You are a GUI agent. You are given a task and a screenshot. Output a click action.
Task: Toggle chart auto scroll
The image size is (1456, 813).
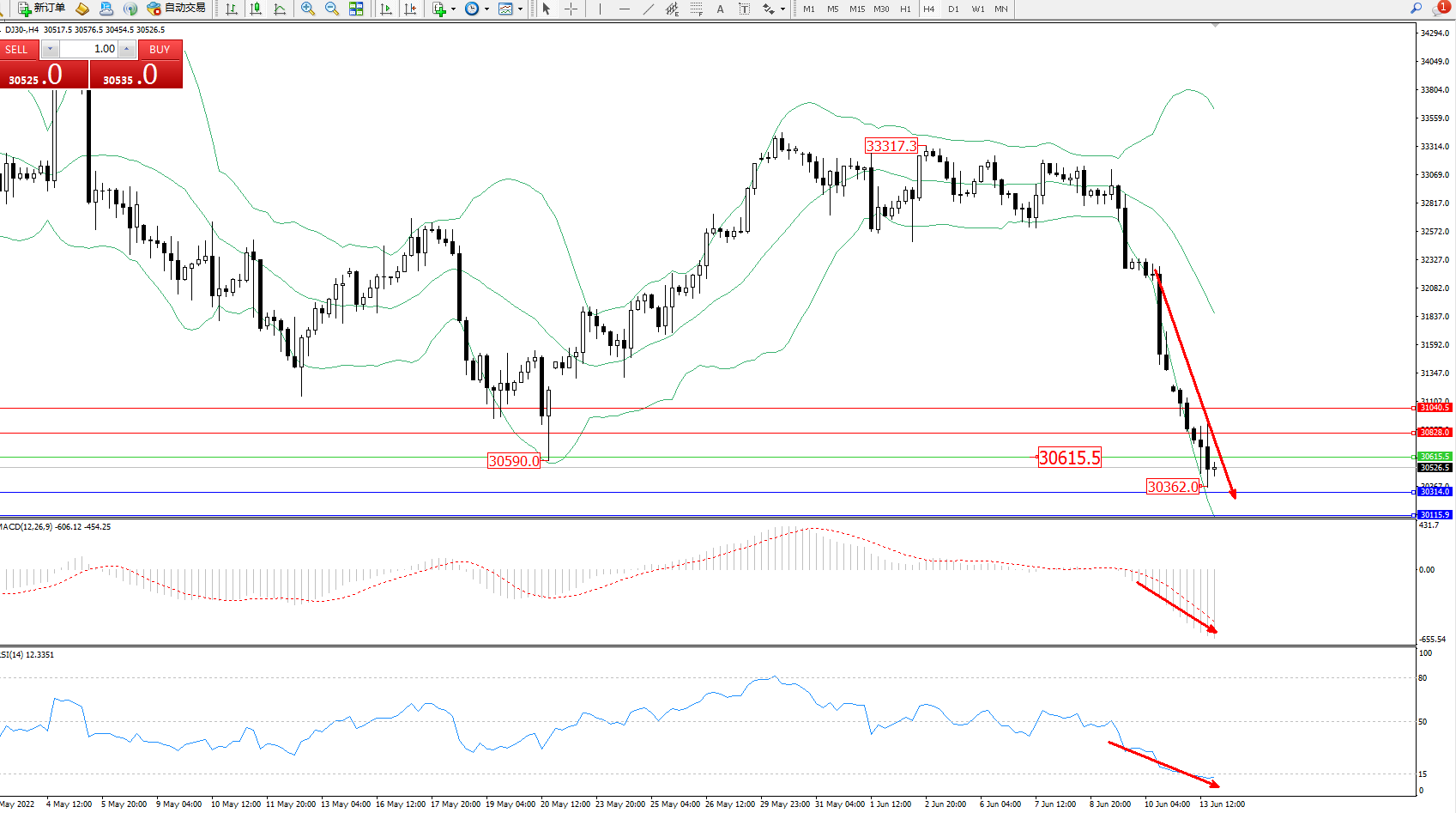pyautogui.click(x=386, y=9)
